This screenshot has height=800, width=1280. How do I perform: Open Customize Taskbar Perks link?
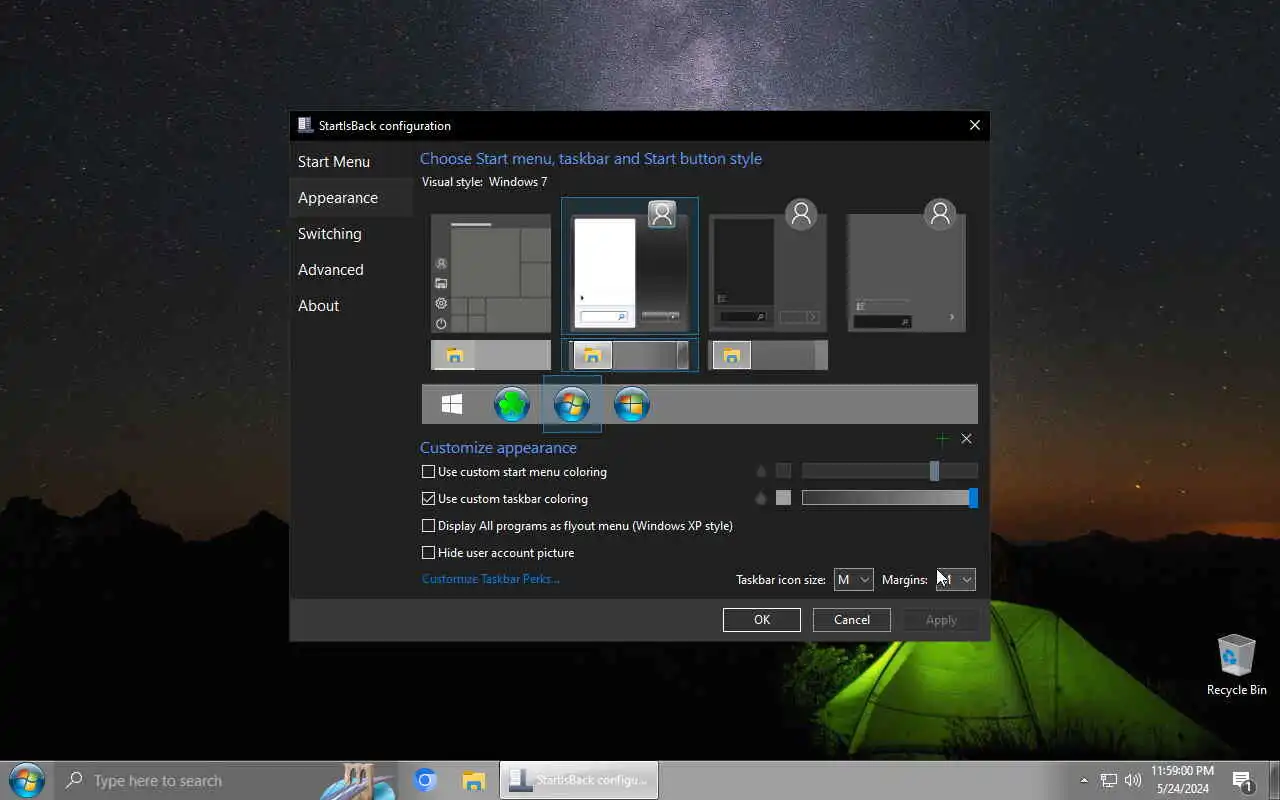pos(491,578)
